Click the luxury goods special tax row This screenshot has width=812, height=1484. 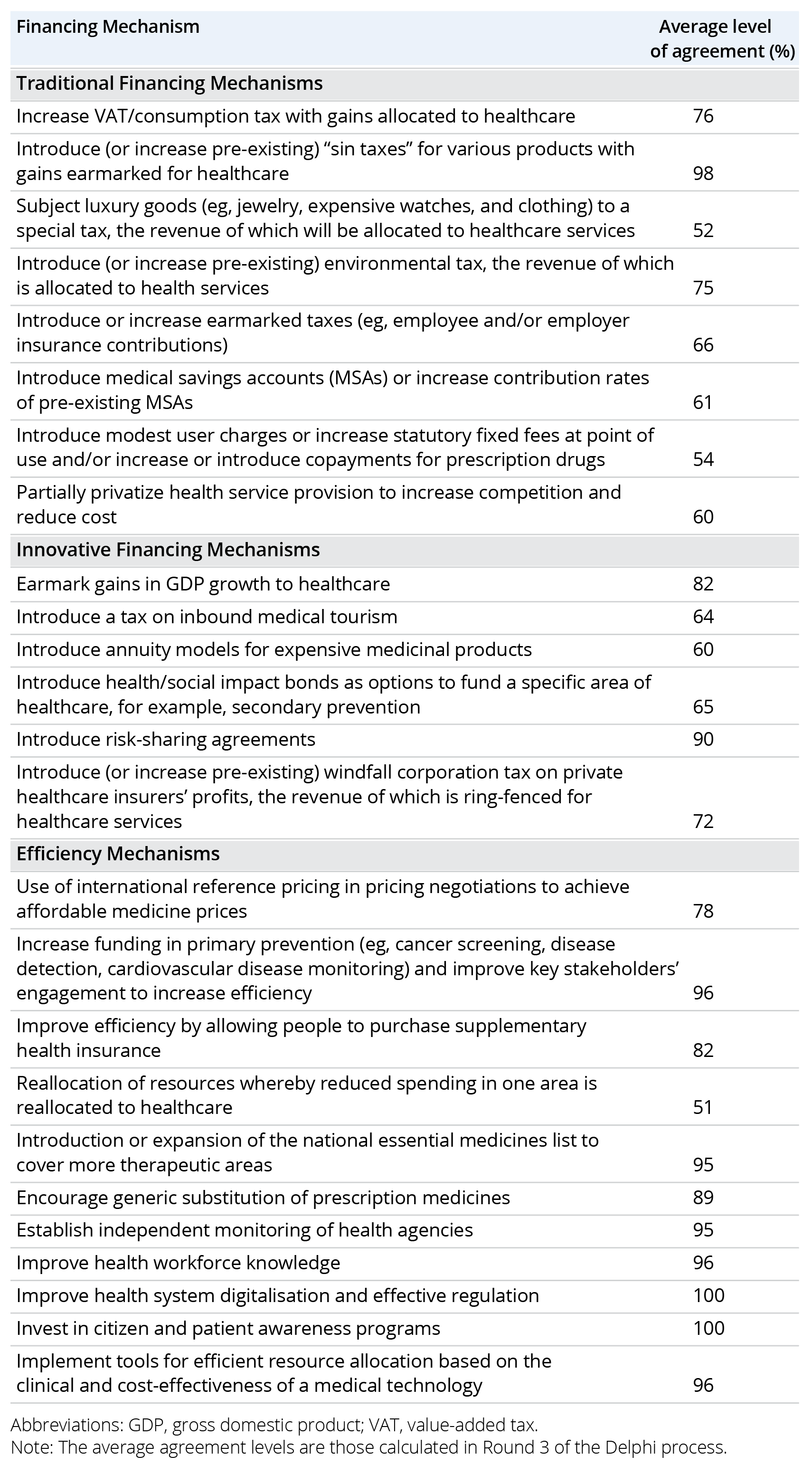tap(325, 219)
